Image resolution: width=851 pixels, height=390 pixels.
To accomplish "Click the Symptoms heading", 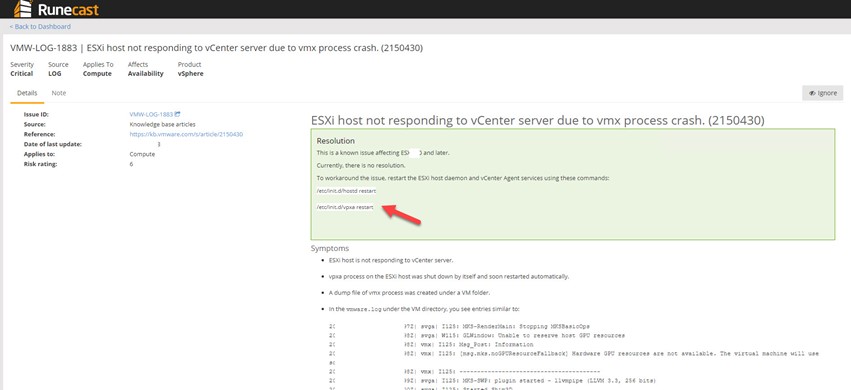I will pyautogui.click(x=330, y=248).
